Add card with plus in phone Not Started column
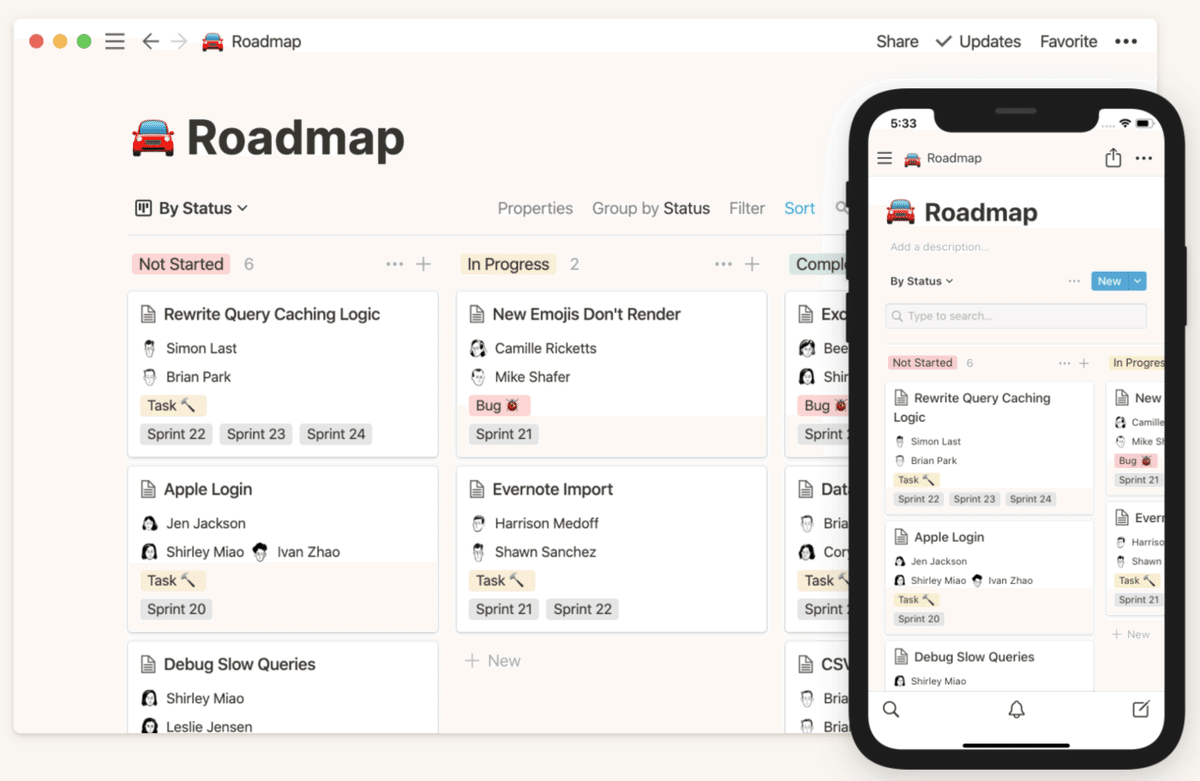The height and width of the screenshot is (781, 1200). [x=1084, y=363]
